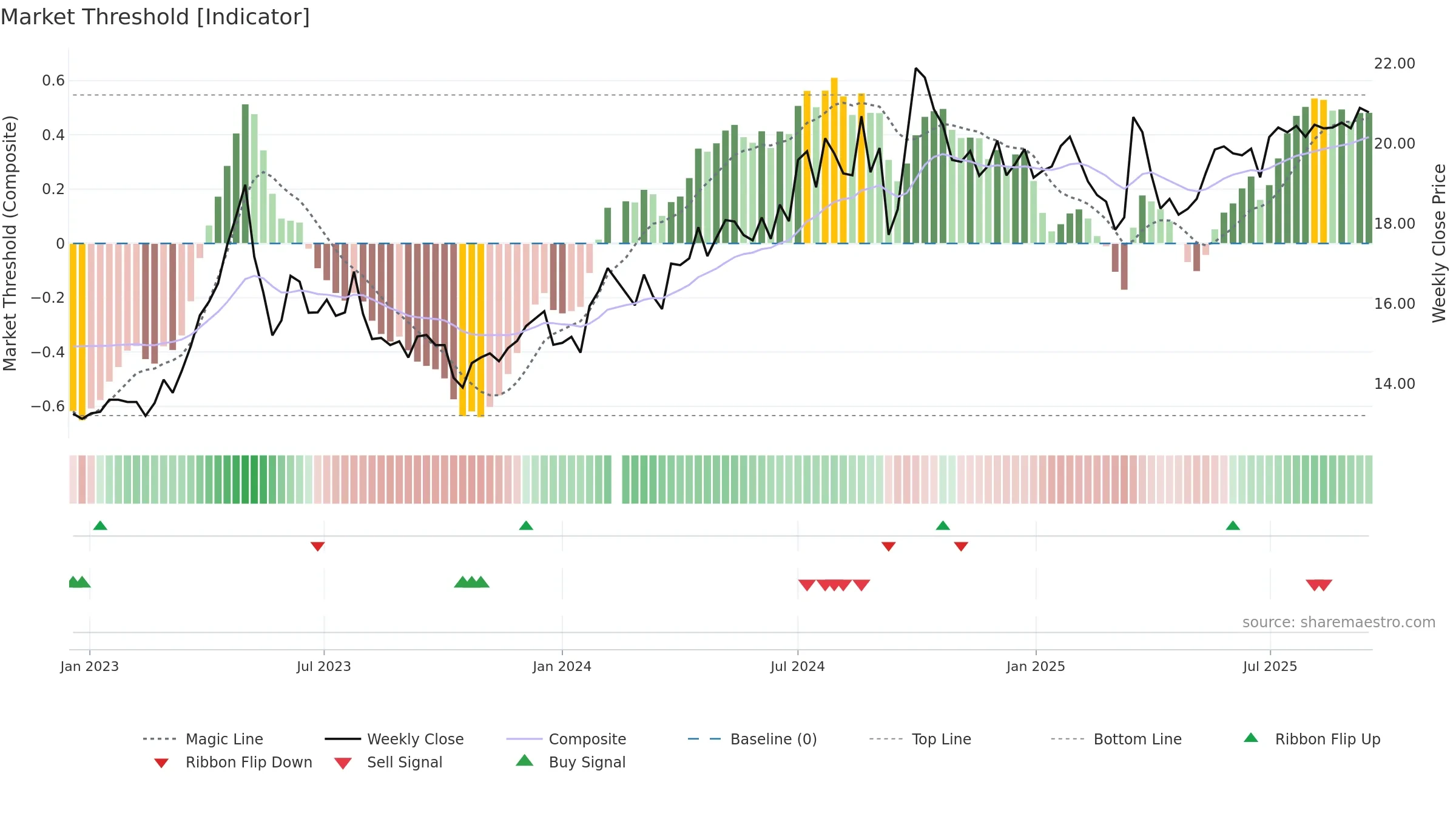The height and width of the screenshot is (819, 1456).
Task: Click the Weekly Close Price axis title
Action: click(1439, 243)
